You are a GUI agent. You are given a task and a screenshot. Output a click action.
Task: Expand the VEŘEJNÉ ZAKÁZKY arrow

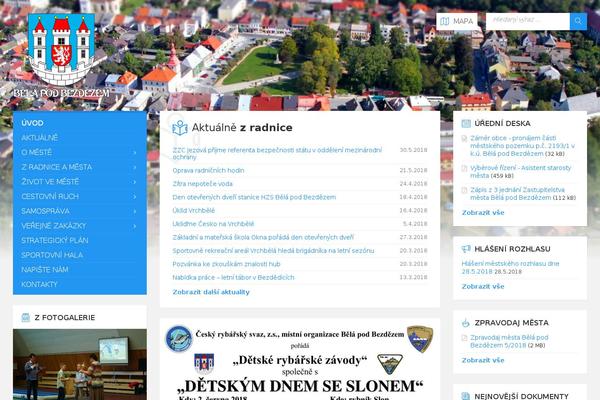click(x=135, y=226)
